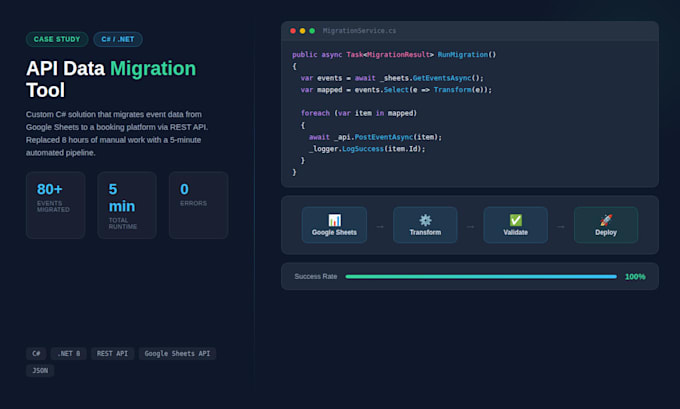The height and width of the screenshot is (409, 680).
Task: Click the red window dot
Action: [293, 31]
